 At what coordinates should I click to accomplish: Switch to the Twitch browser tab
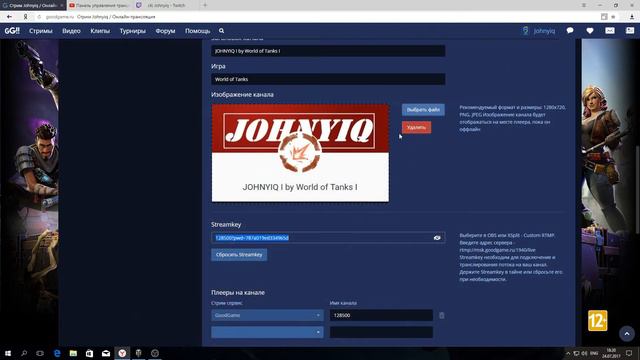(165, 5)
